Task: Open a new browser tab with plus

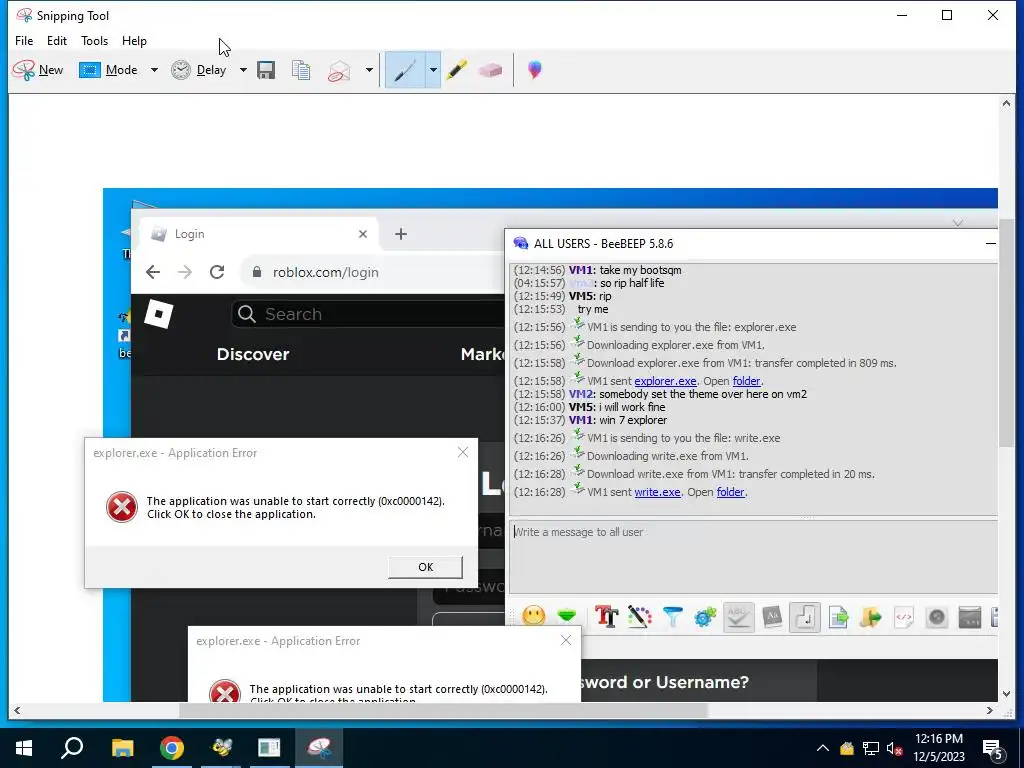Action: point(401,234)
